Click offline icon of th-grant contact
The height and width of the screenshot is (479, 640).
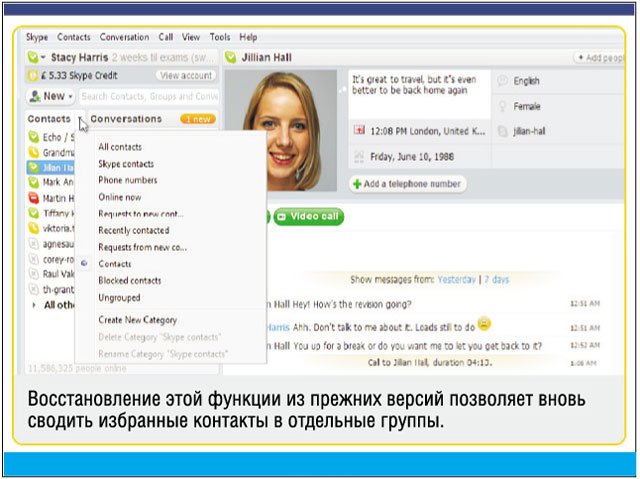(33, 289)
